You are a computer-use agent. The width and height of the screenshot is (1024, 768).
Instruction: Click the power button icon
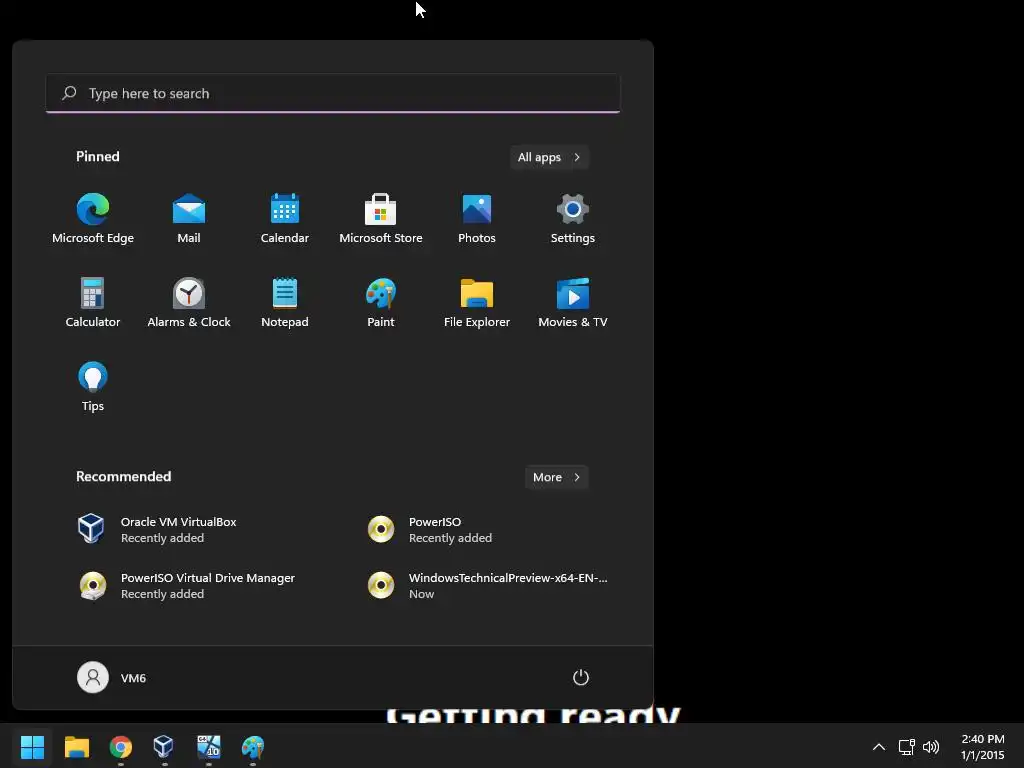click(581, 677)
